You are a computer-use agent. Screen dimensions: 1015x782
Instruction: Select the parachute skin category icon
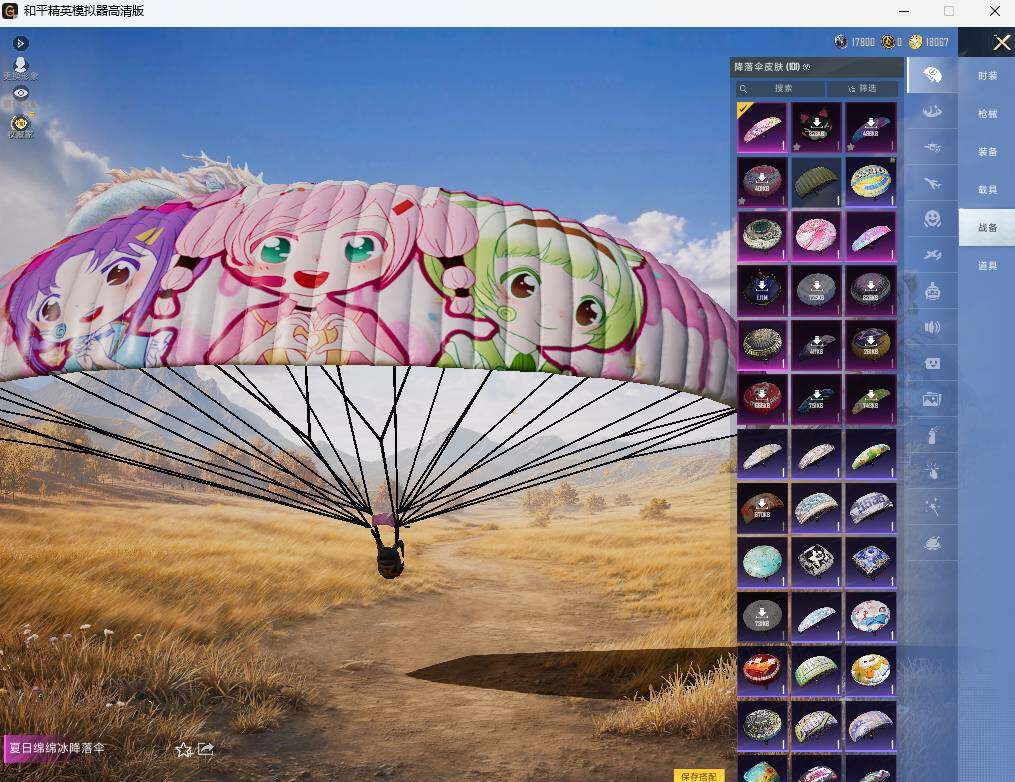click(931, 75)
